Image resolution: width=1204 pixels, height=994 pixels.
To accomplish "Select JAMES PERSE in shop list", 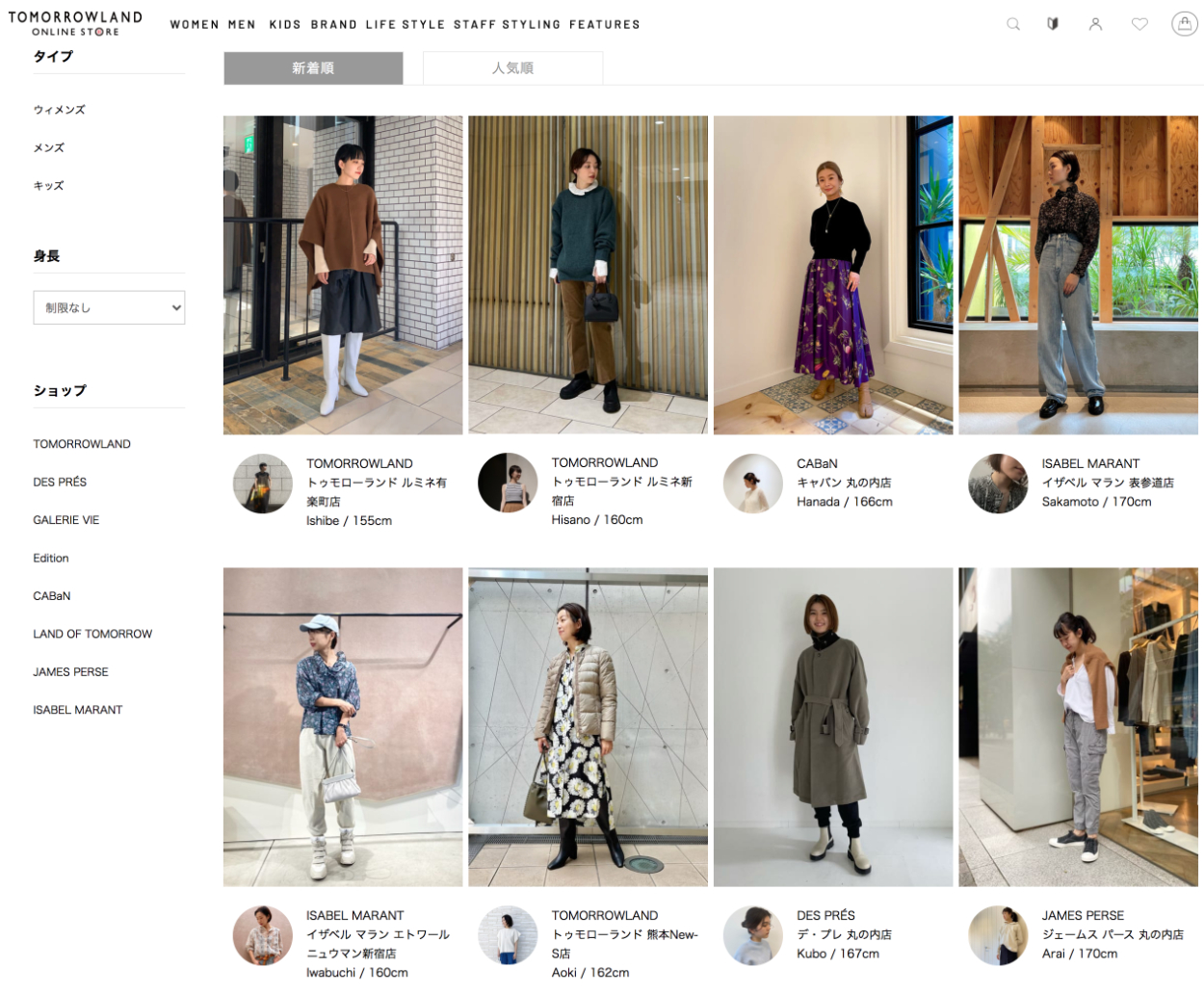I will click(x=70, y=672).
